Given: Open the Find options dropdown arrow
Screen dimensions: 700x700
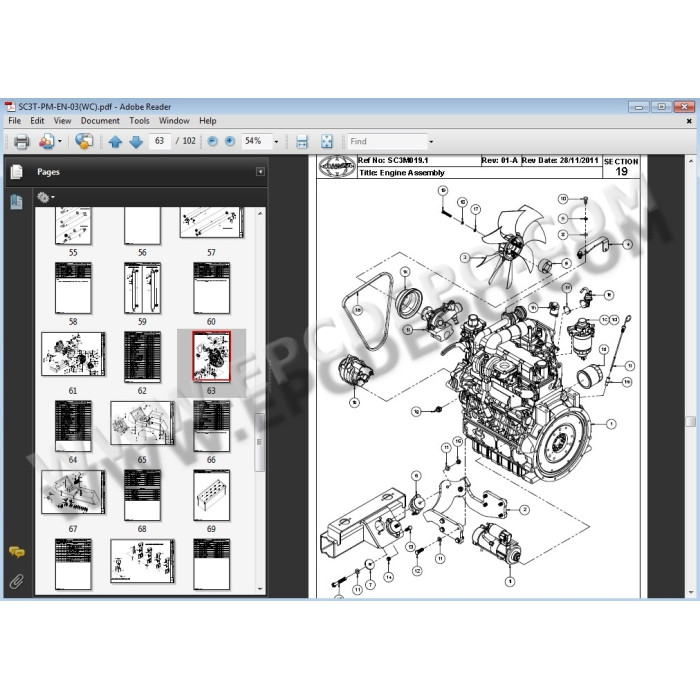Looking at the screenshot, I should point(431,142).
